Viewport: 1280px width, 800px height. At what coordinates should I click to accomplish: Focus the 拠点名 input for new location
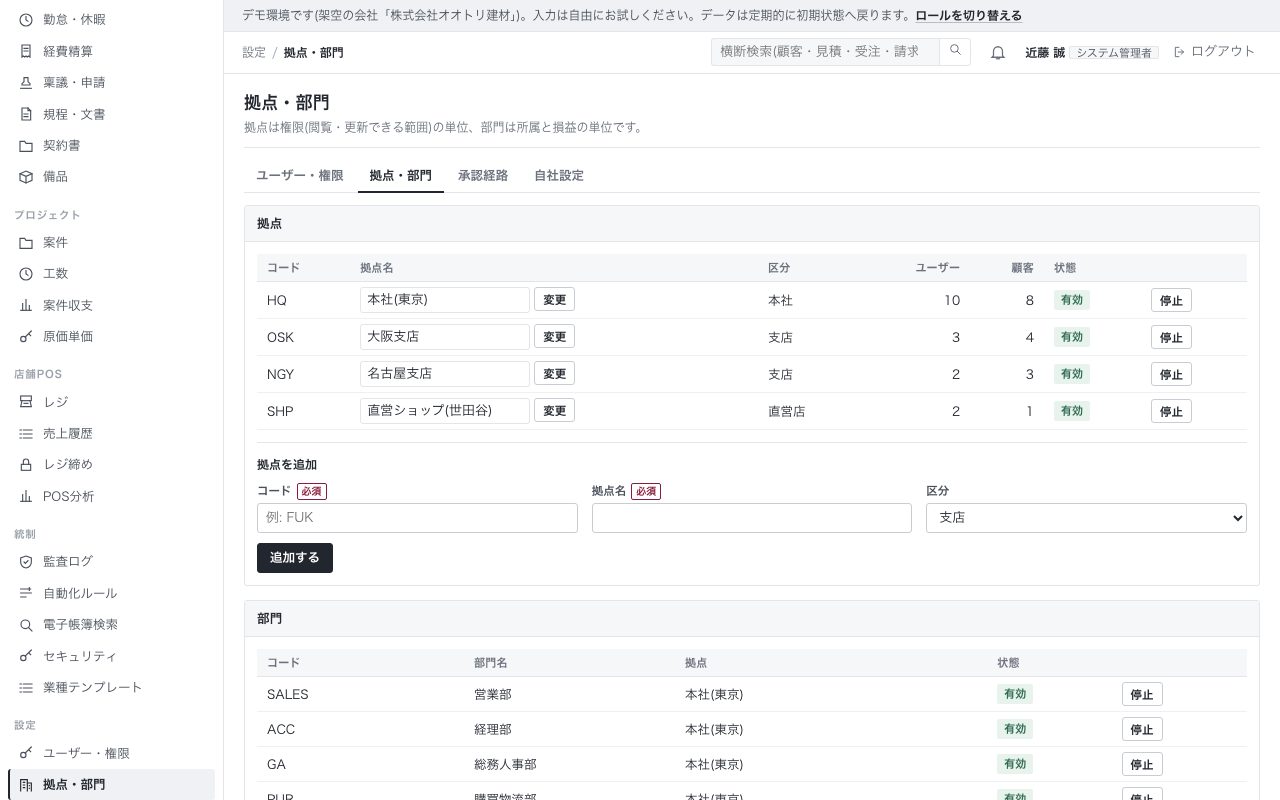tap(752, 517)
